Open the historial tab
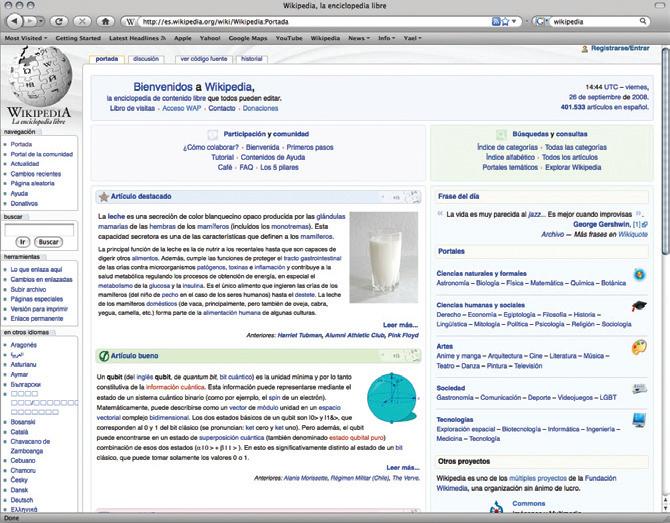 pos(252,59)
